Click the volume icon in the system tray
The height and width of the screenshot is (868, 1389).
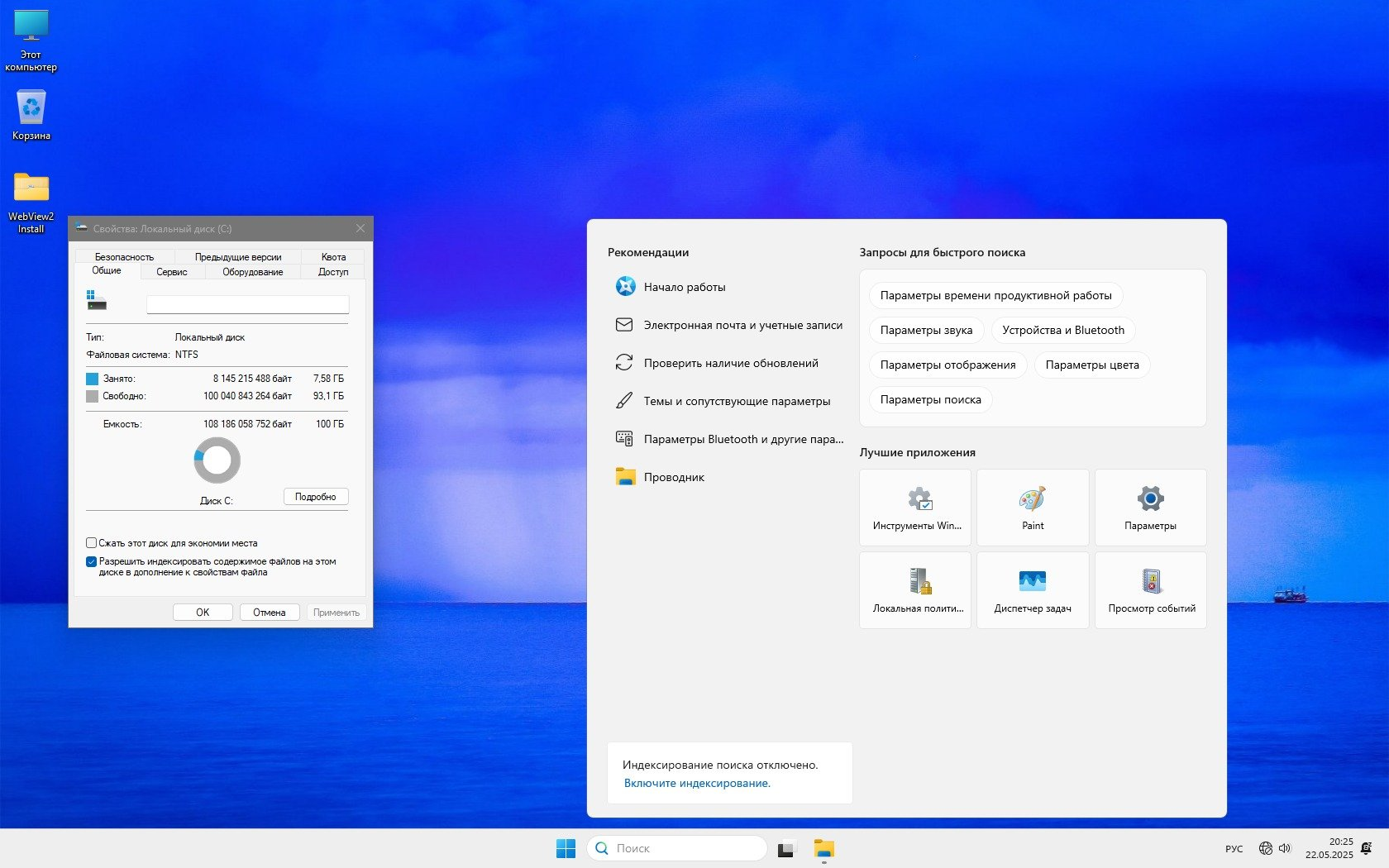(1285, 848)
